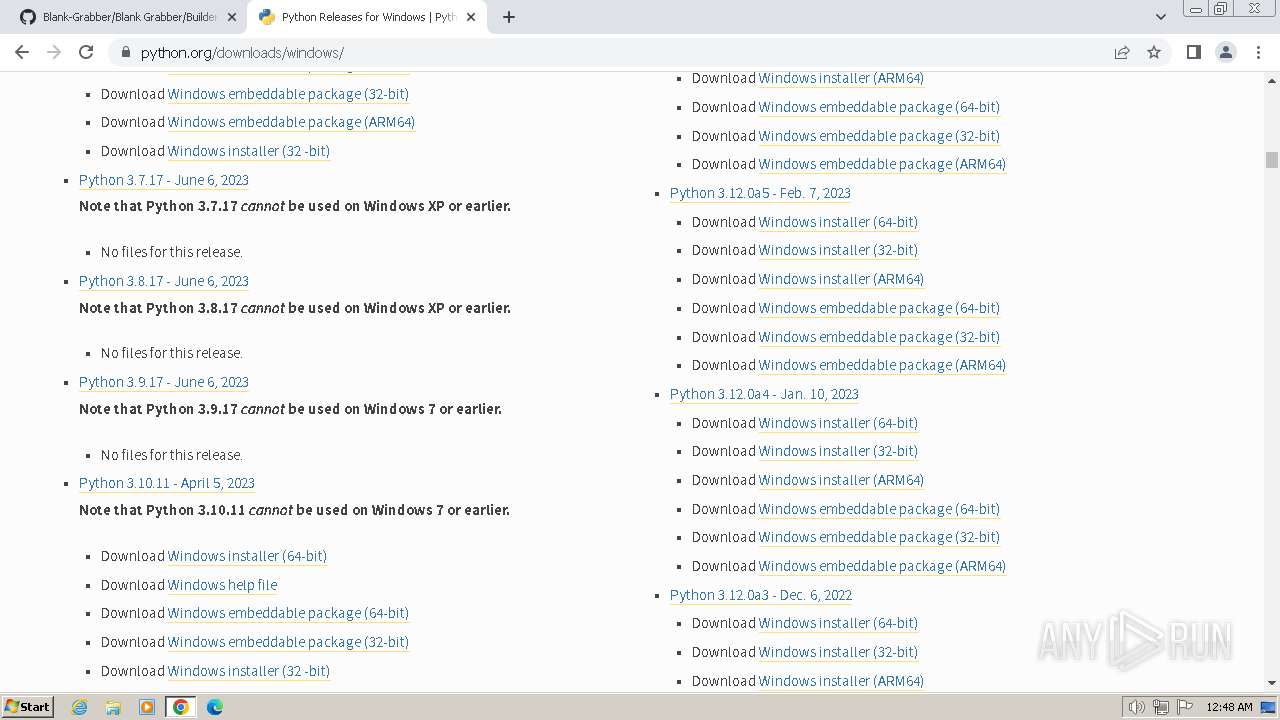The width and height of the screenshot is (1280, 720).
Task: Click the show desktop tray icon
Action: [1268, 707]
